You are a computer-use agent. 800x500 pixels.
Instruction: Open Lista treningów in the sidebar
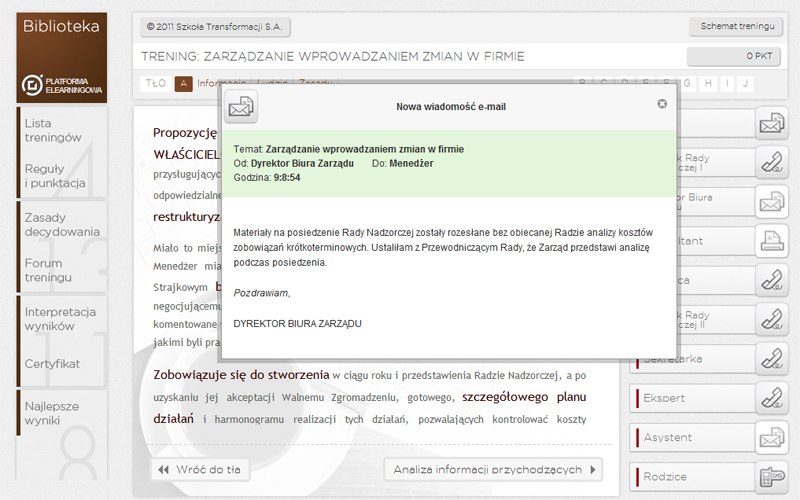tap(53, 130)
